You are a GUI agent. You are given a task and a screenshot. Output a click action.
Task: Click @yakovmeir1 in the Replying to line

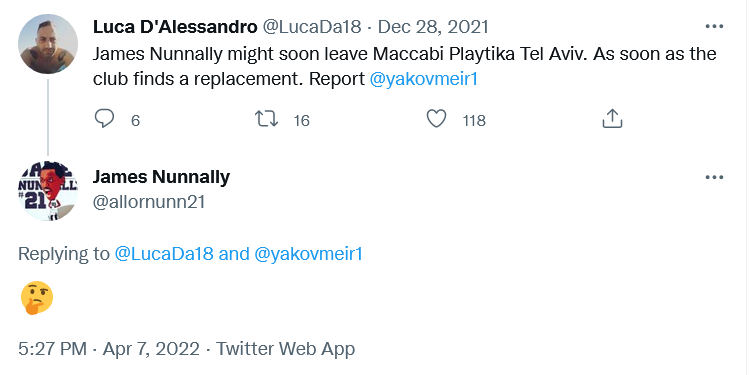pos(308,253)
